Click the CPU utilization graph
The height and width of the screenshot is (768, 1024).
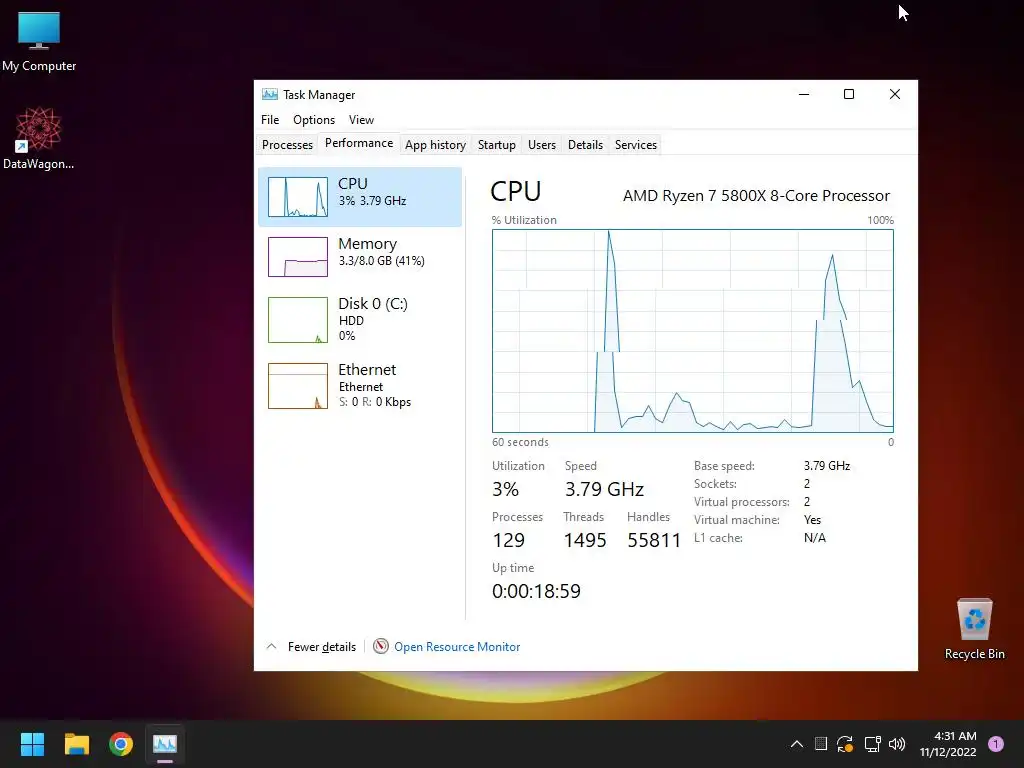[x=693, y=330]
